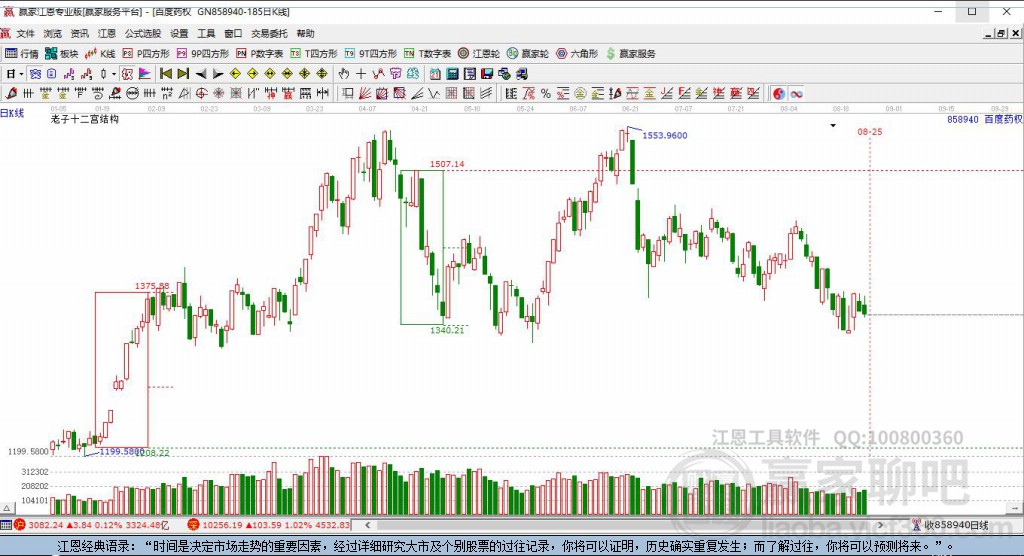
Task: Open 赢家服务 with dollar icon
Action: (x=631, y=54)
